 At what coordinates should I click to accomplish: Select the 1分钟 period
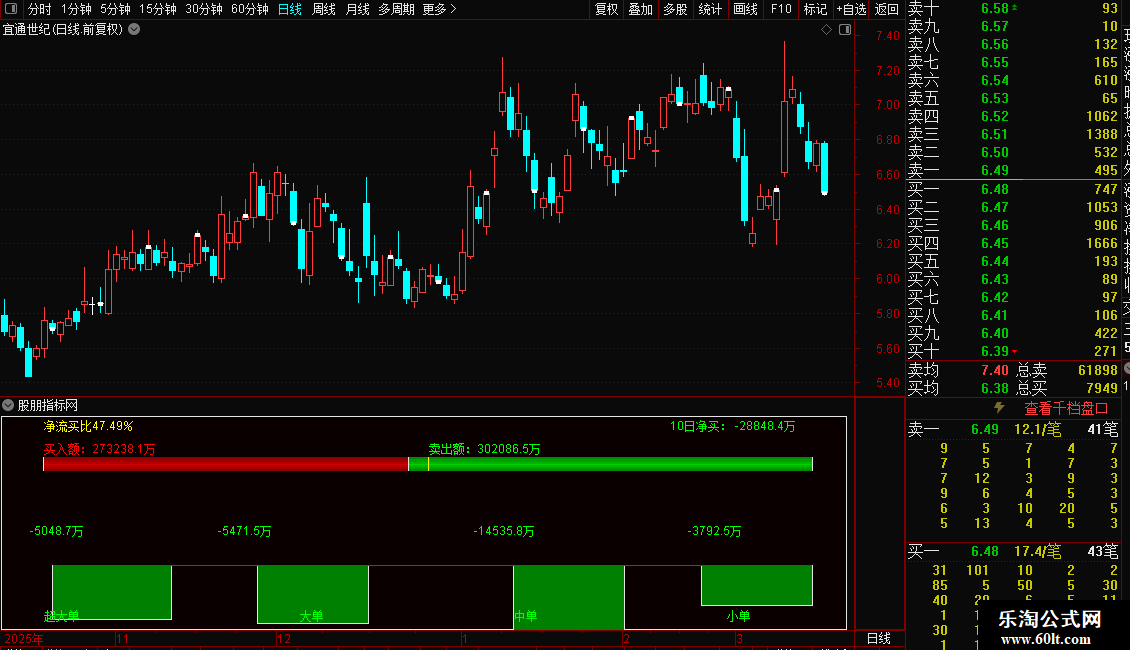(x=76, y=9)
